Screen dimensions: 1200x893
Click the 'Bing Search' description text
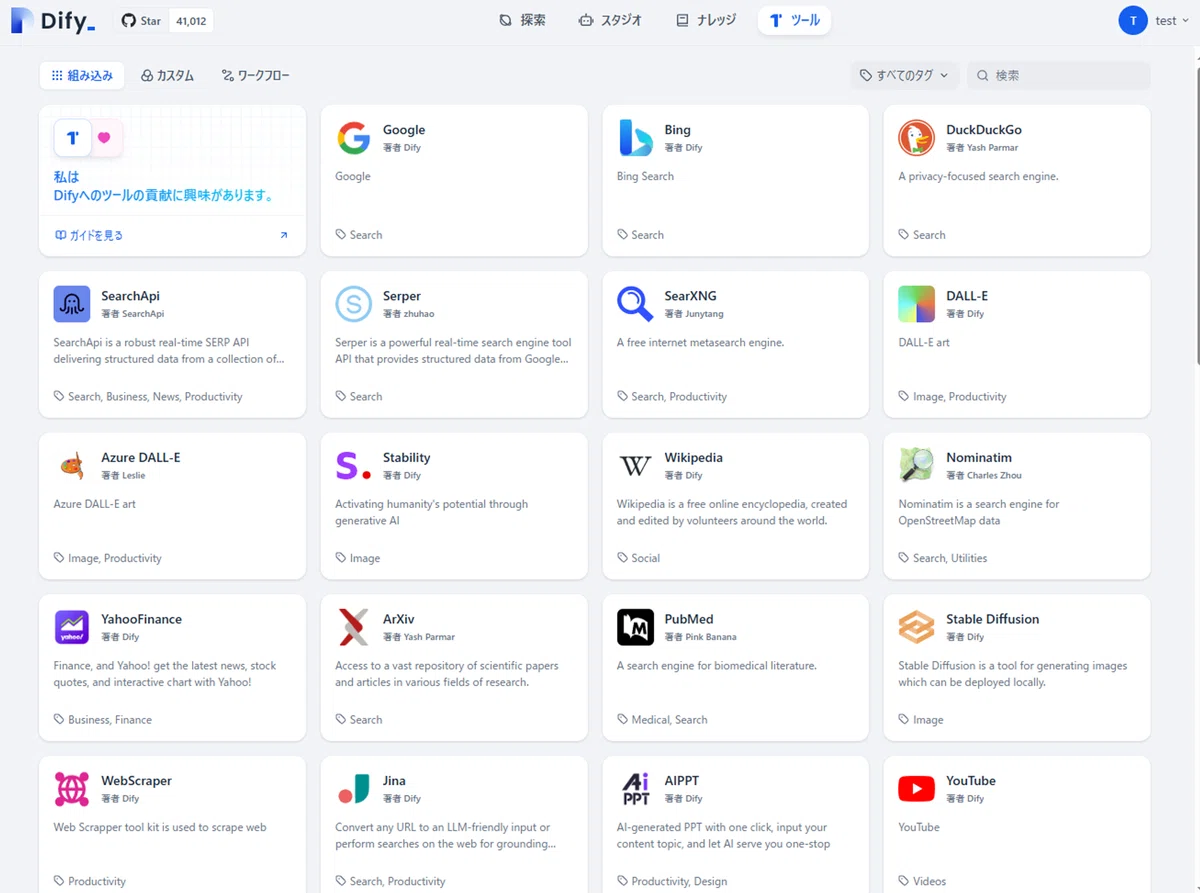(645, 177)
